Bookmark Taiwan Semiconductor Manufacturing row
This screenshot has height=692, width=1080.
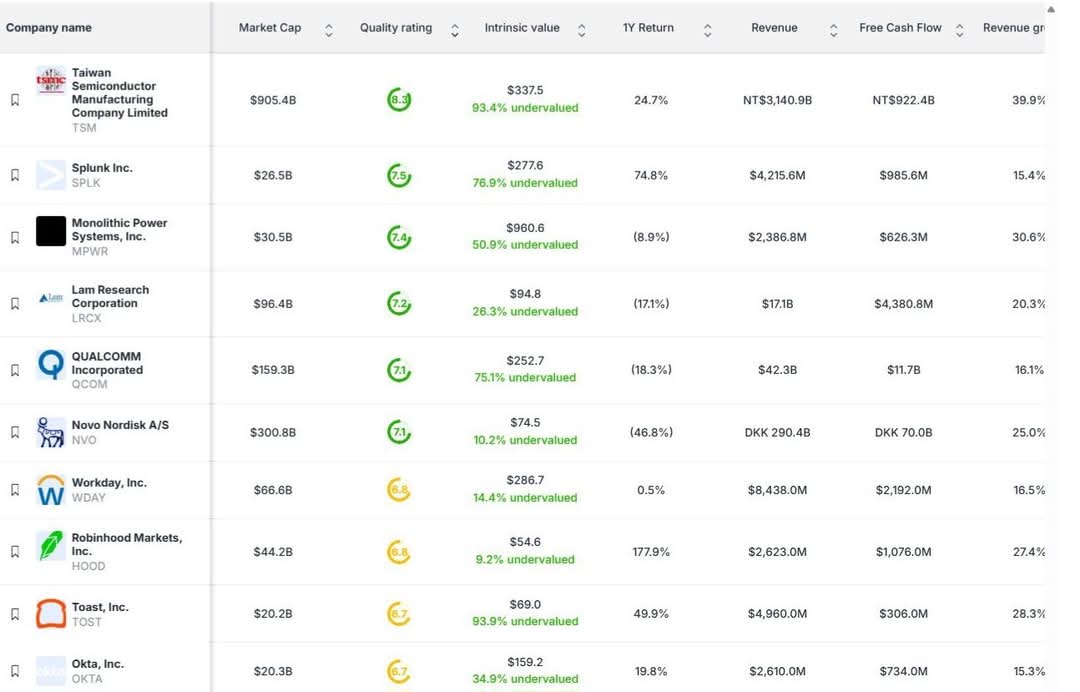14,100
